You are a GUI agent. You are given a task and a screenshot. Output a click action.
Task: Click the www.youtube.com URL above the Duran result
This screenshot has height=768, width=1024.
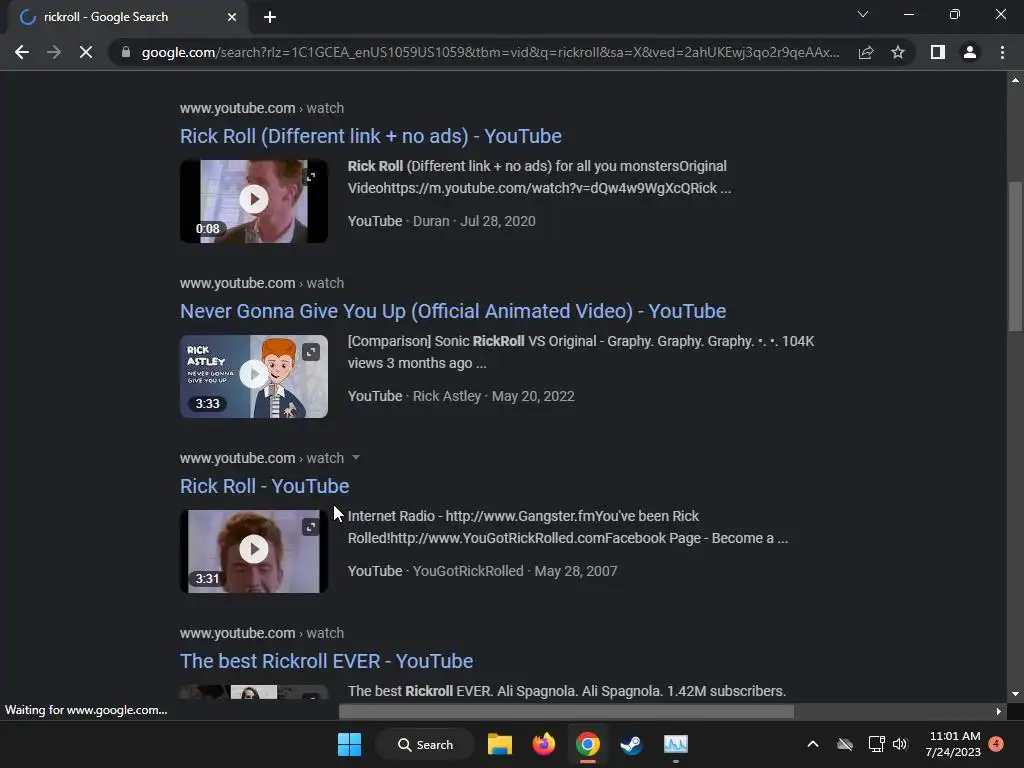coord(262,108)
